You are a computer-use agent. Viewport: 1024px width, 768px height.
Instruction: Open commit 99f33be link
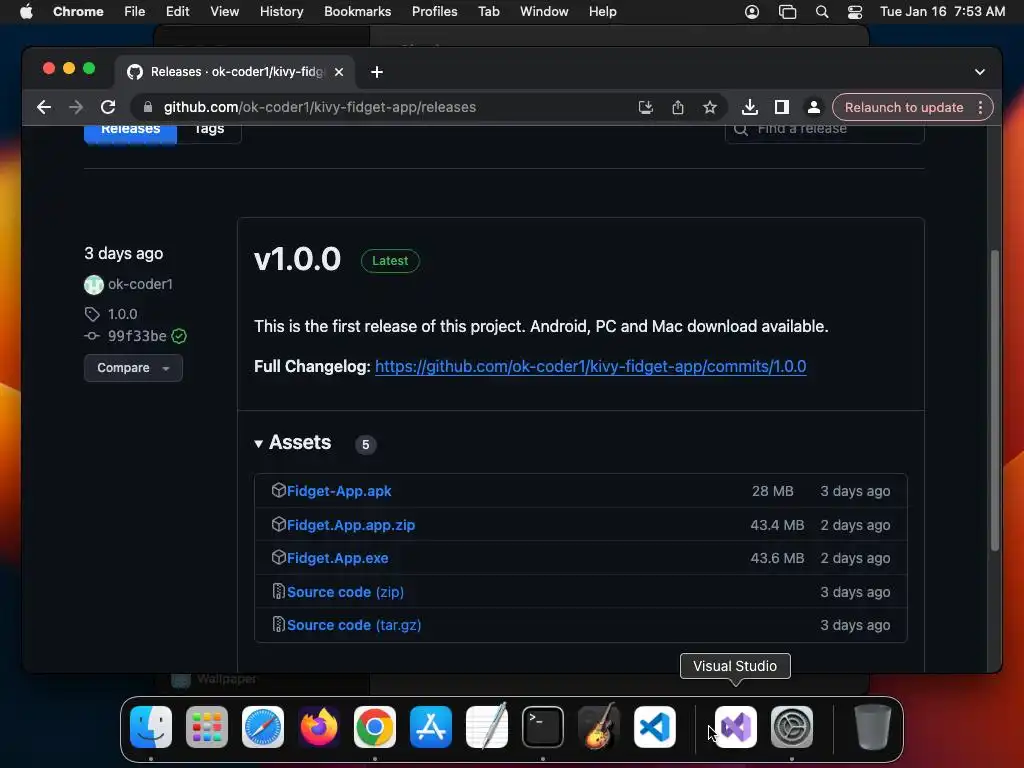[x=136, y=336]
